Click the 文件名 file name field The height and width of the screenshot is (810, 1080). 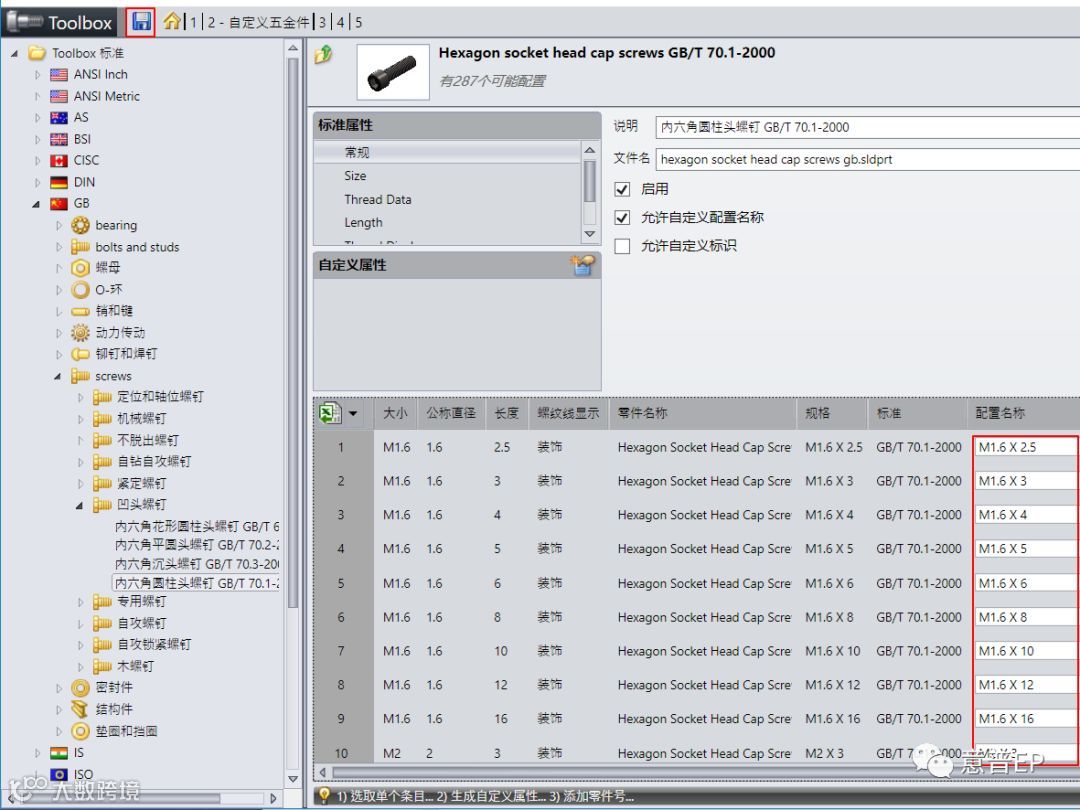pos(867,160)
